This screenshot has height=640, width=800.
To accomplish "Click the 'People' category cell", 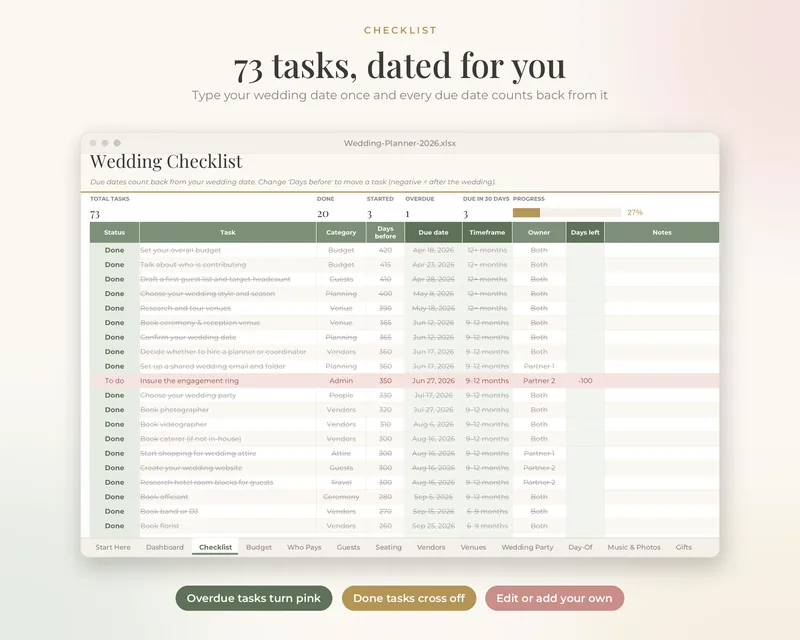I will [341, 395].
